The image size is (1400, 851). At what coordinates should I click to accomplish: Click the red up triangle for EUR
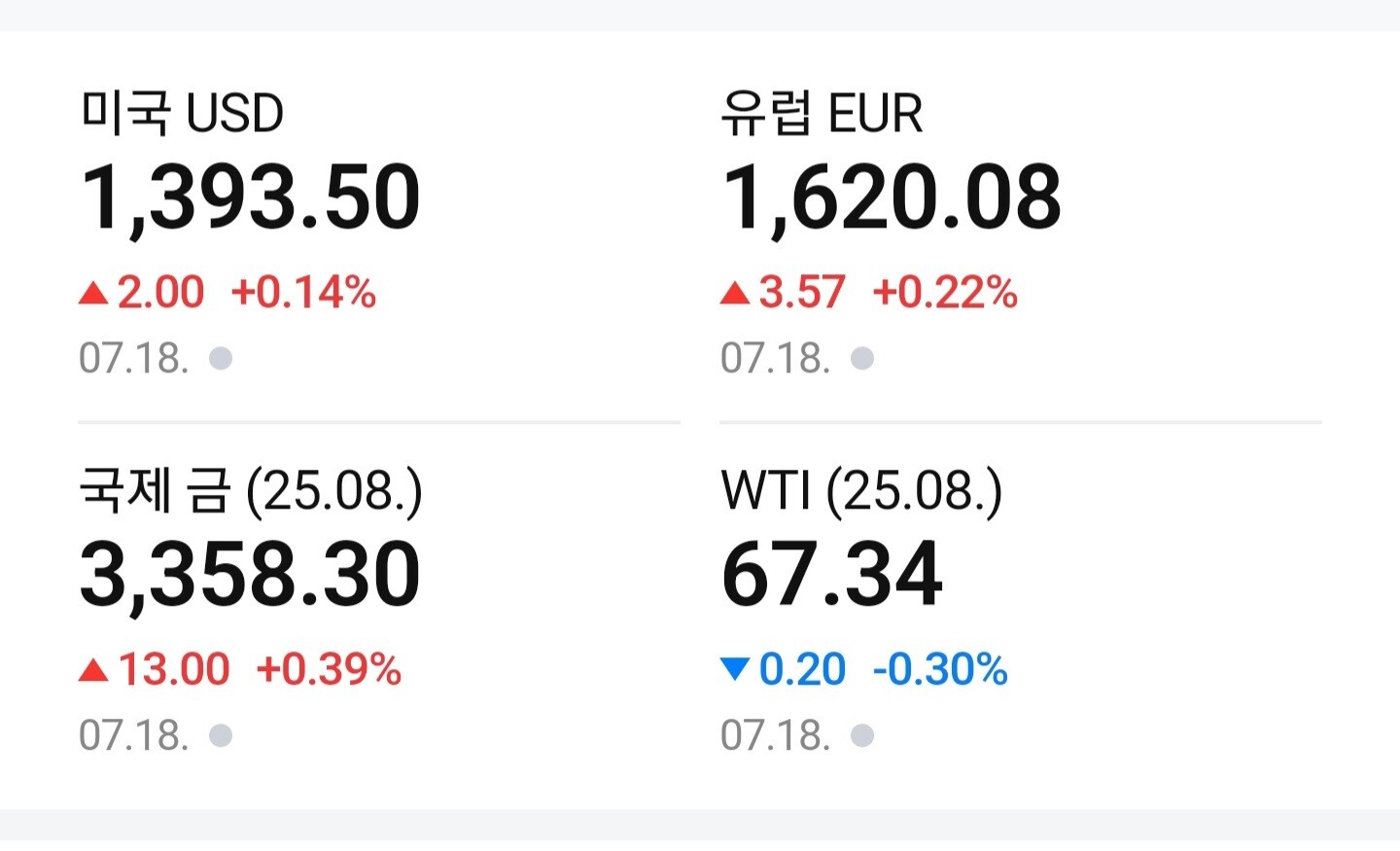pyautogui.click(x=735, y=293)
